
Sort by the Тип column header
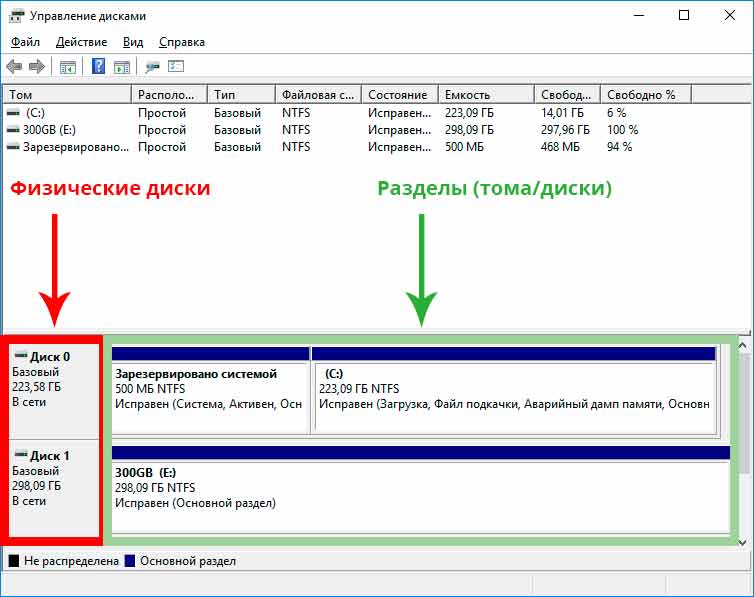coord(241,95)
